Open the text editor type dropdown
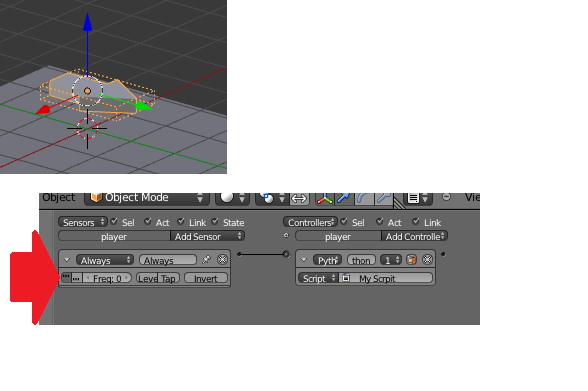The height and width of the screenshot is (391, 588). (418, 198)
